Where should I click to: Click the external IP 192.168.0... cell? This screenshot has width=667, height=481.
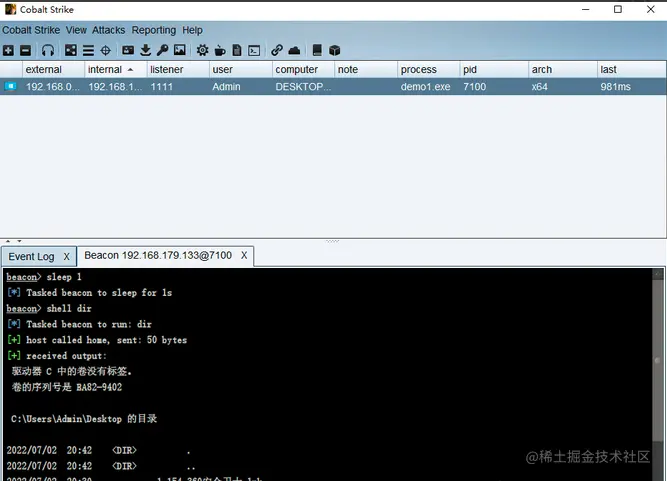coord(53,87)
